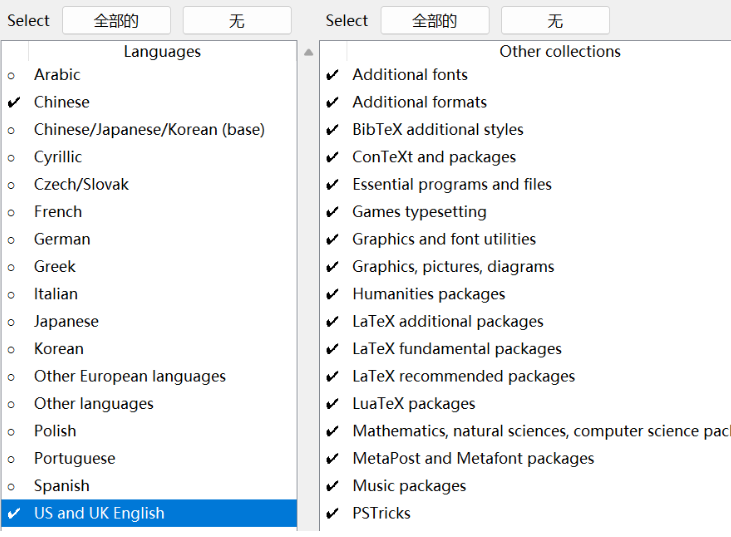The image size is (731, 537).
Task: Click 无 button above Other collections
Action: click(555, 21)
